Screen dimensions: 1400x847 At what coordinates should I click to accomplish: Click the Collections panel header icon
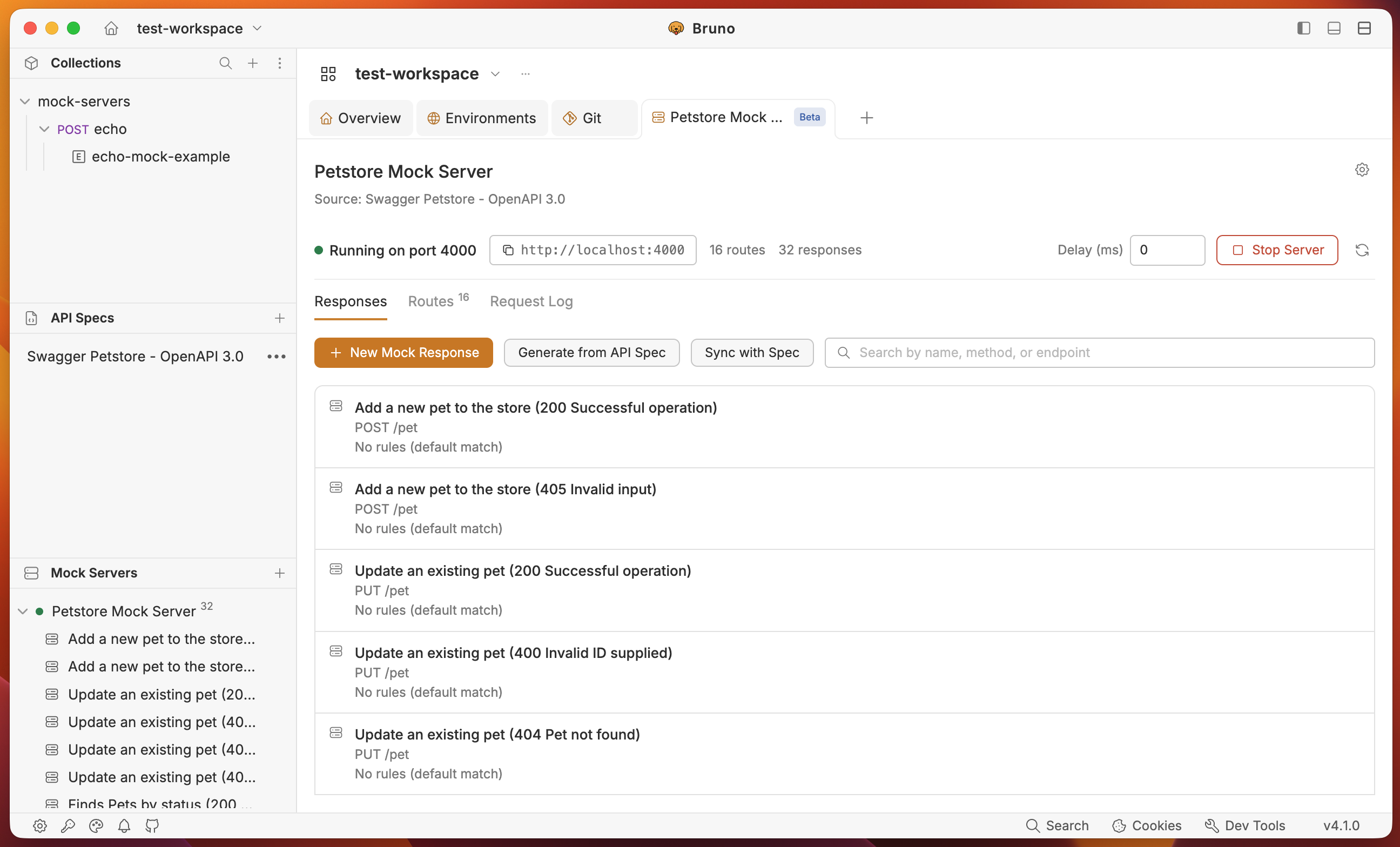(x=32, y=63)
